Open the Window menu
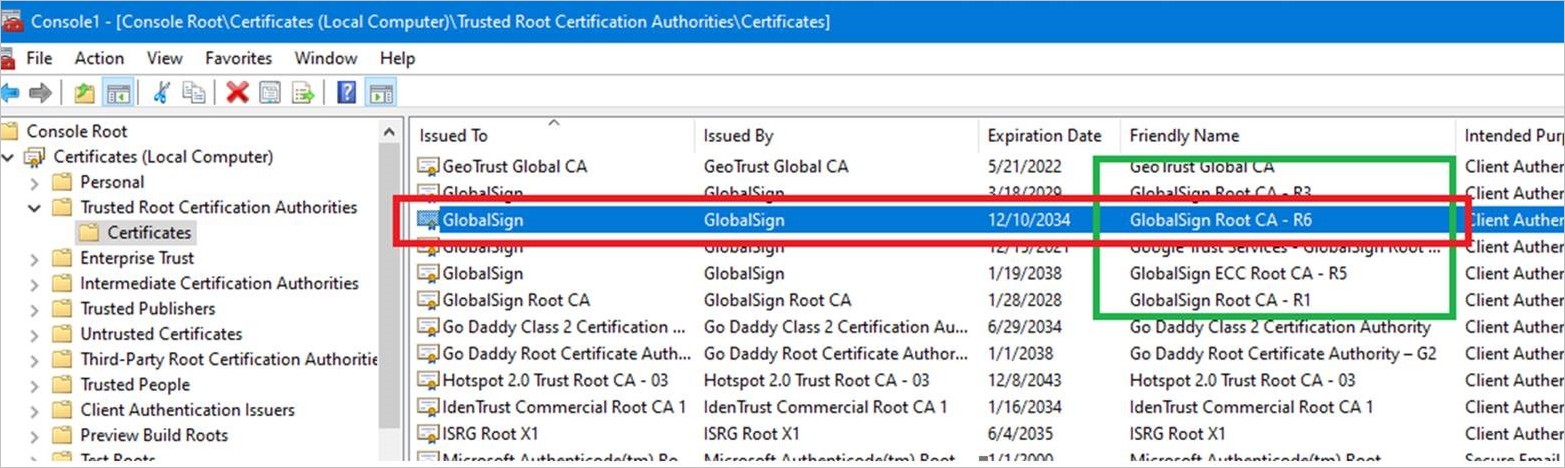Screen dimensions: 1565x468 326,58
